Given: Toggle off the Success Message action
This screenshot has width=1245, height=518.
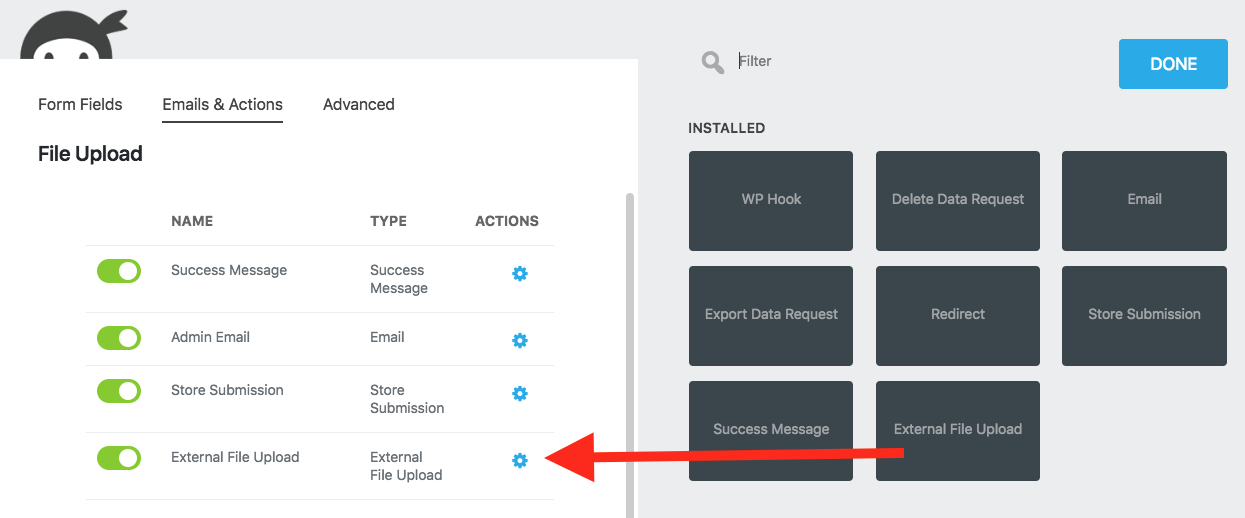Looking at the screenshot, I should (x=119, y=271).
